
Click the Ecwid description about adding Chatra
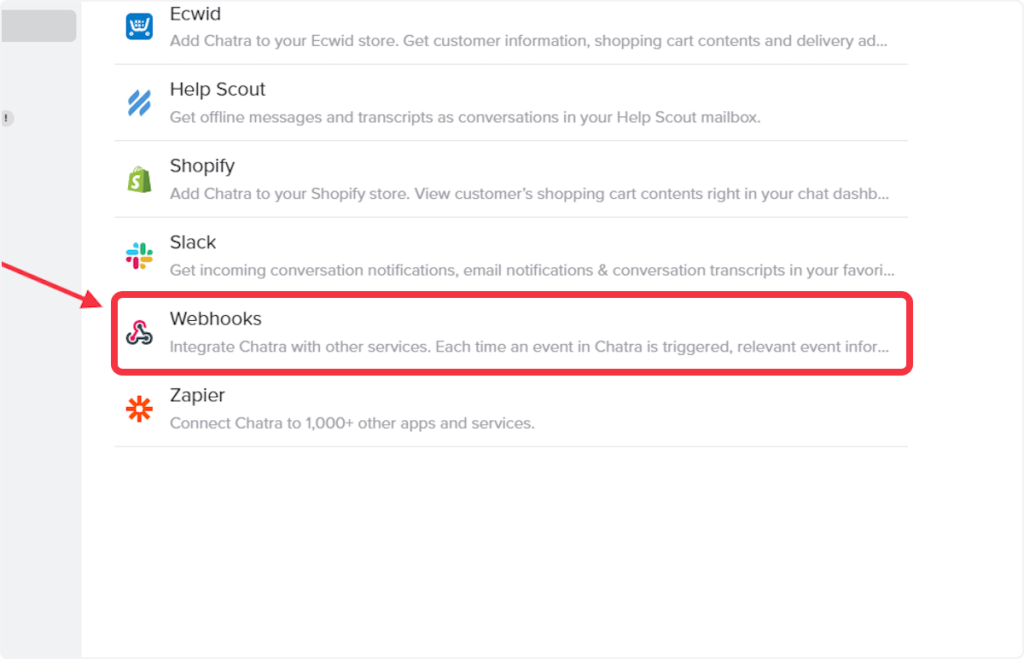tap(528, 41)
